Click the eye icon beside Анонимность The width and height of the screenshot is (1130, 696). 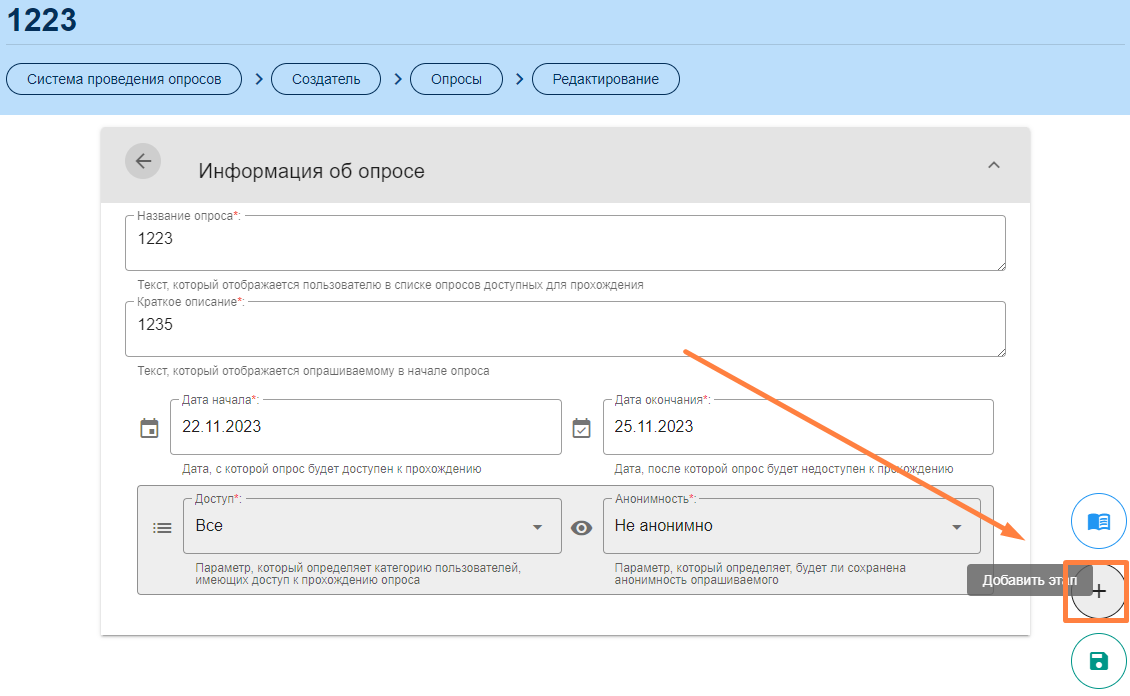[x=581, y=527]
